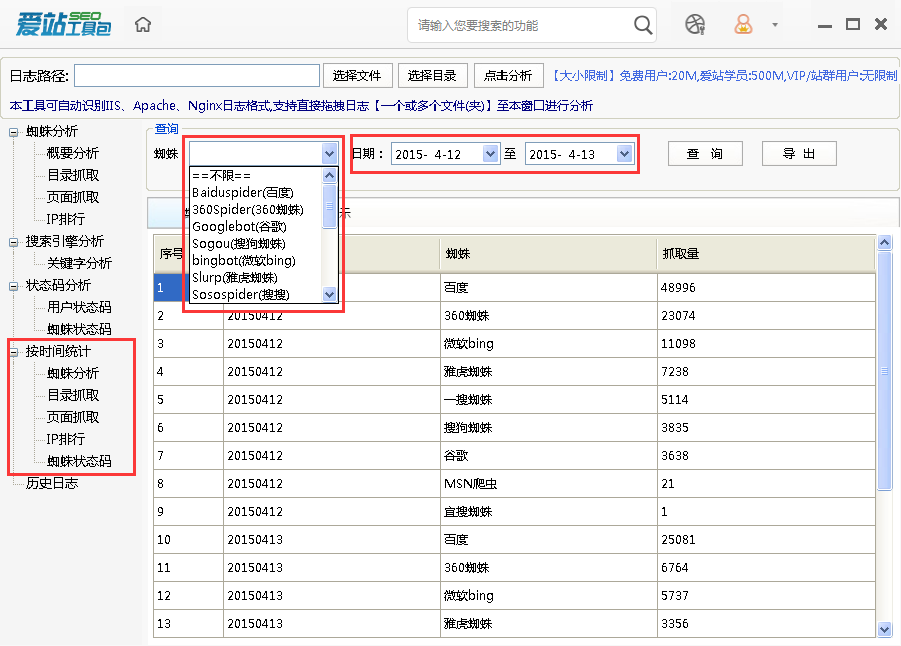Open the 【大小限制】 size limit link
Image resolution: width=901 pixels, height=646 pixels.
(581, 75)
